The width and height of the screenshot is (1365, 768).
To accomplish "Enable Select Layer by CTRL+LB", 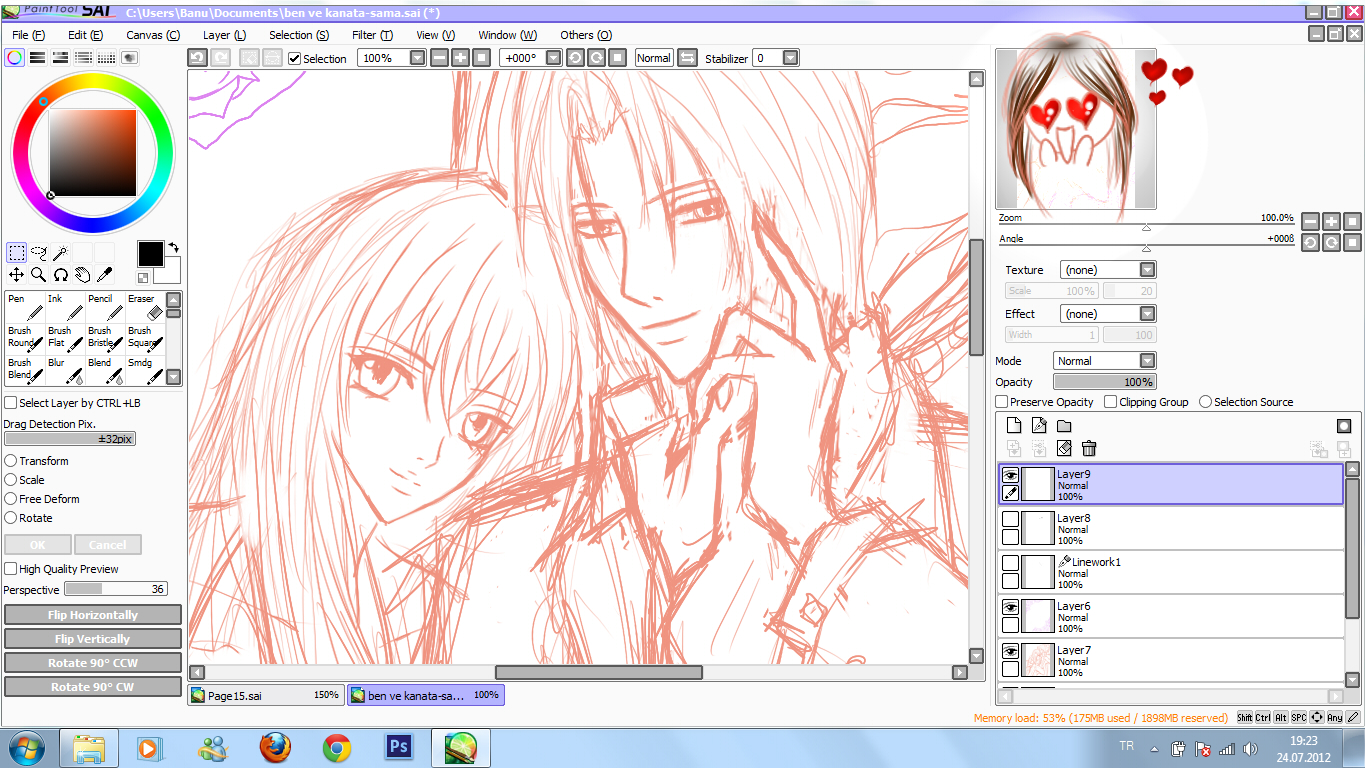I will pos(10,403).
